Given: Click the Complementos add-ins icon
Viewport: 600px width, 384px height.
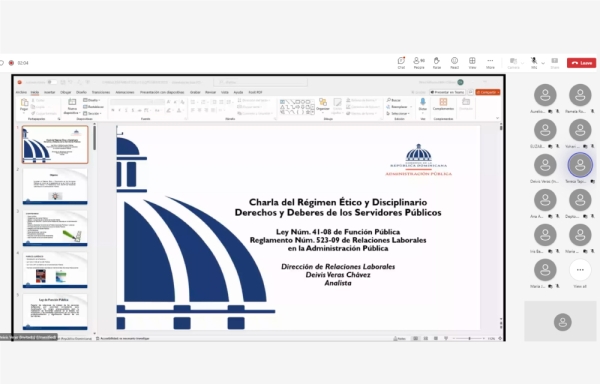Looking at the screenshot, I should [443, 104].
